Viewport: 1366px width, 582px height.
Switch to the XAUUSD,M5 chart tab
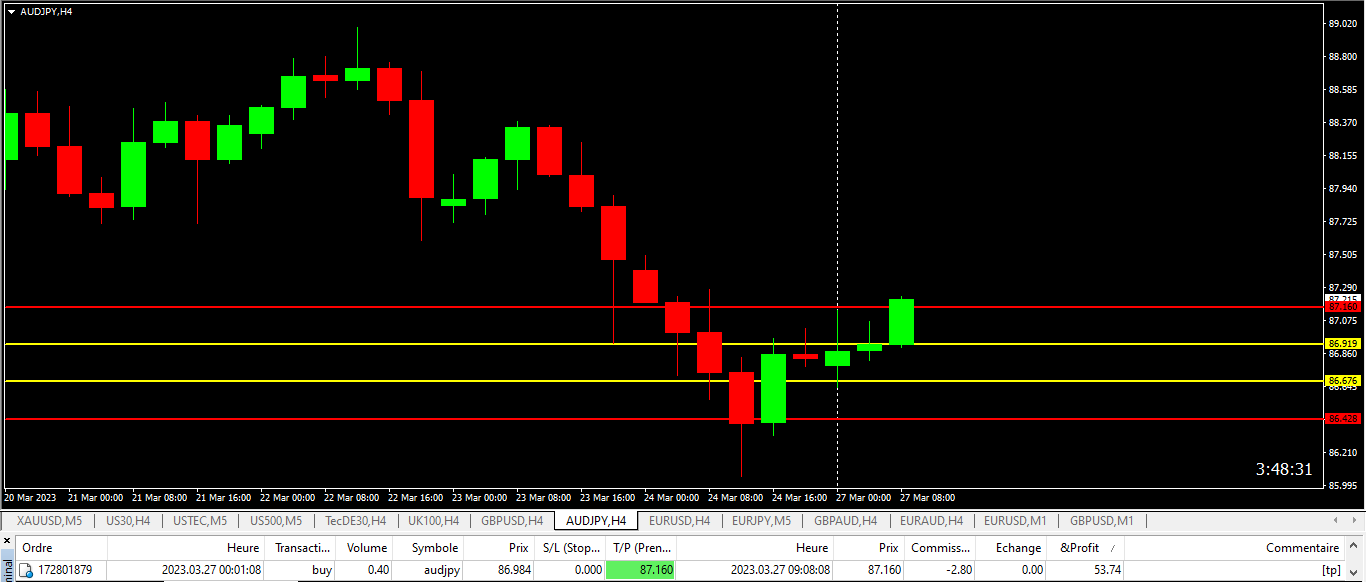49,521
